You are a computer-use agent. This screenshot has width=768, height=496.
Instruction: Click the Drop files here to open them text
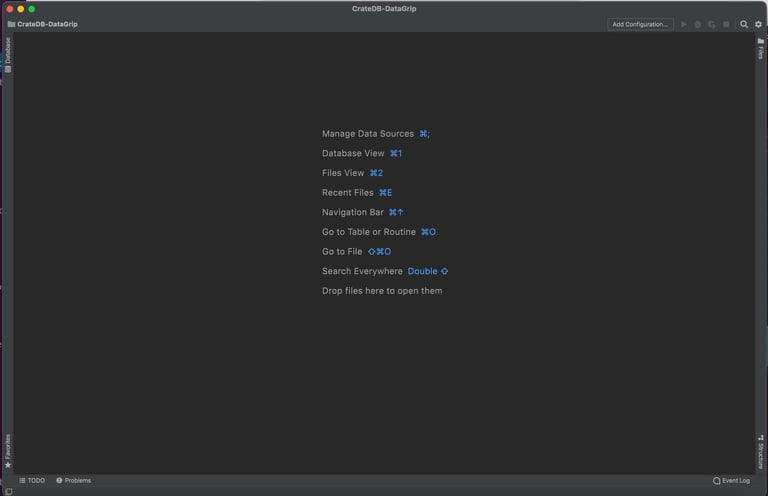coord(382,291)
